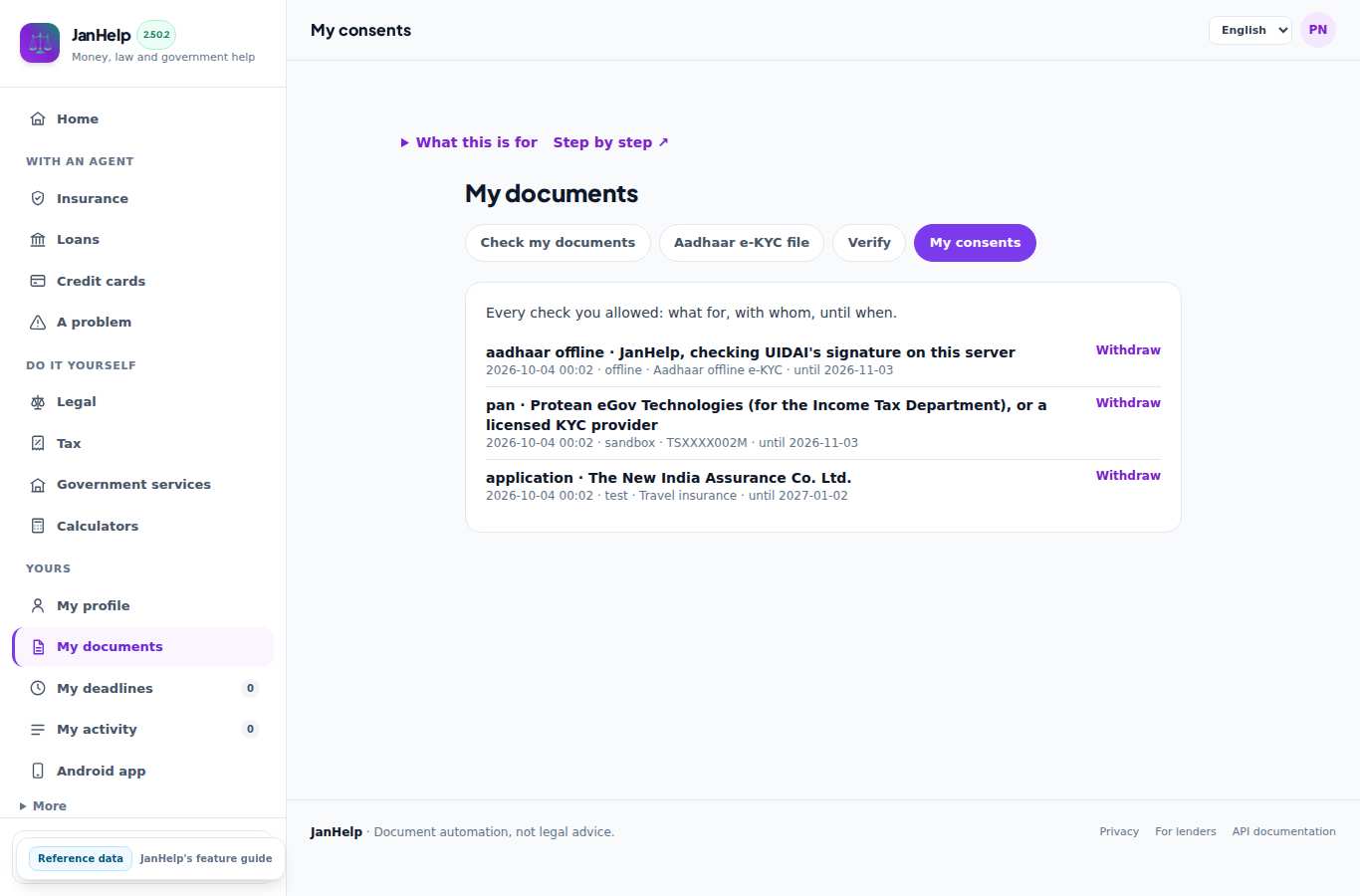Click the text 'TSXXXX002M'
The image size is (1360, 896).
tap(707, 443)
